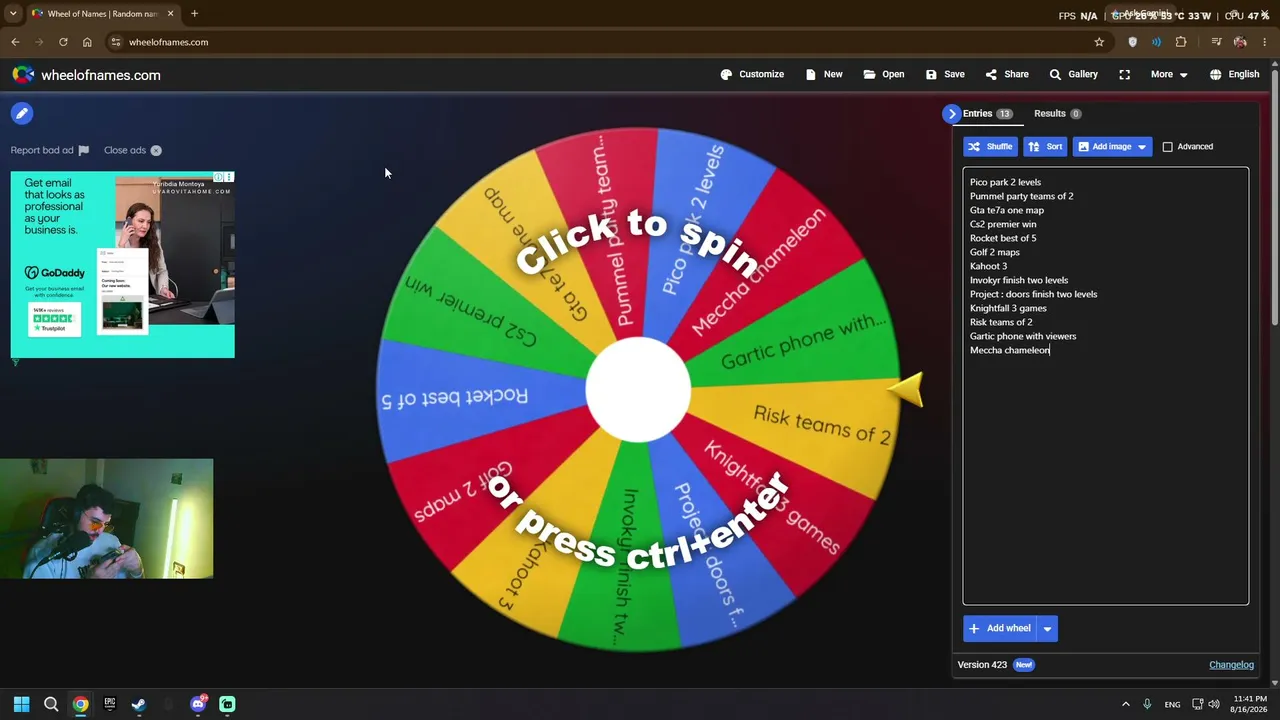
Task: Open the tab search dropdown arrow
Action: coord(12,14)
